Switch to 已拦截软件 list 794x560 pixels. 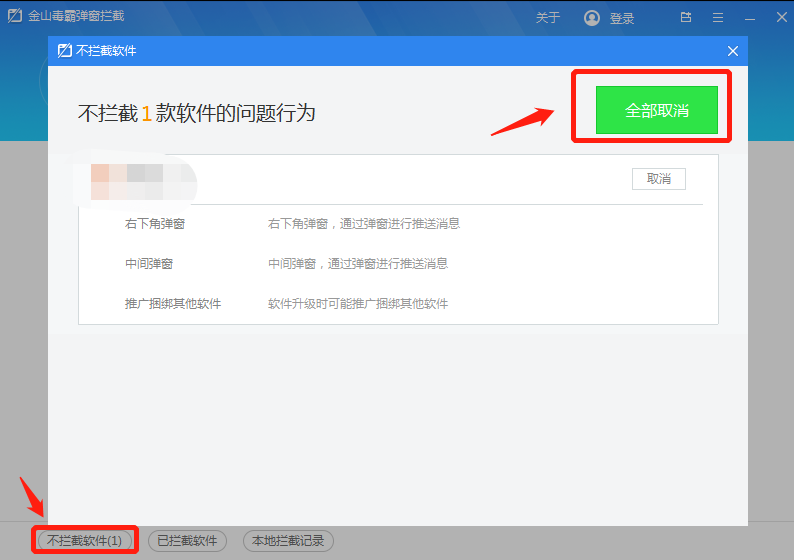pos(187,540)
